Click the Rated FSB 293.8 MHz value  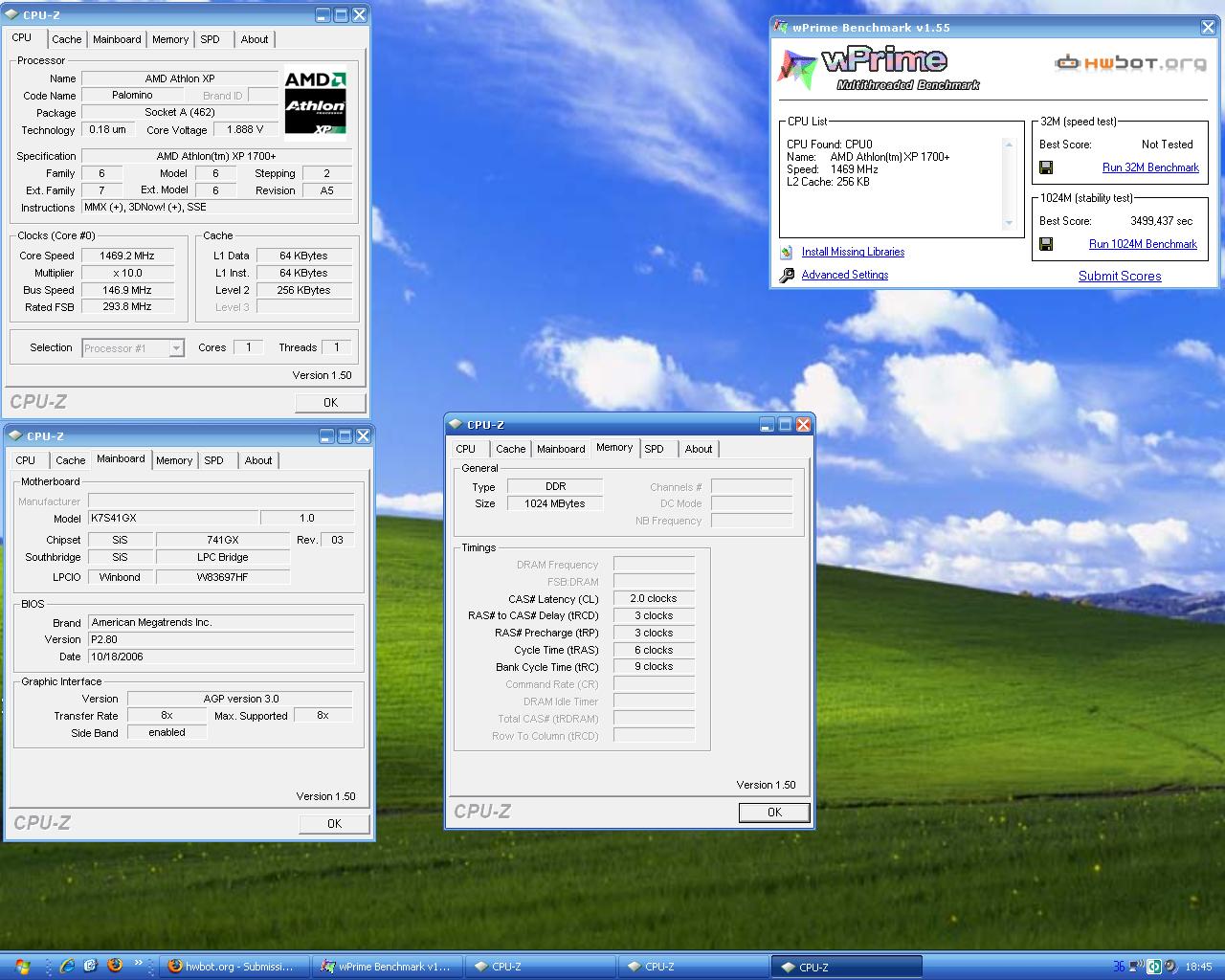click(x=127, y=307)
